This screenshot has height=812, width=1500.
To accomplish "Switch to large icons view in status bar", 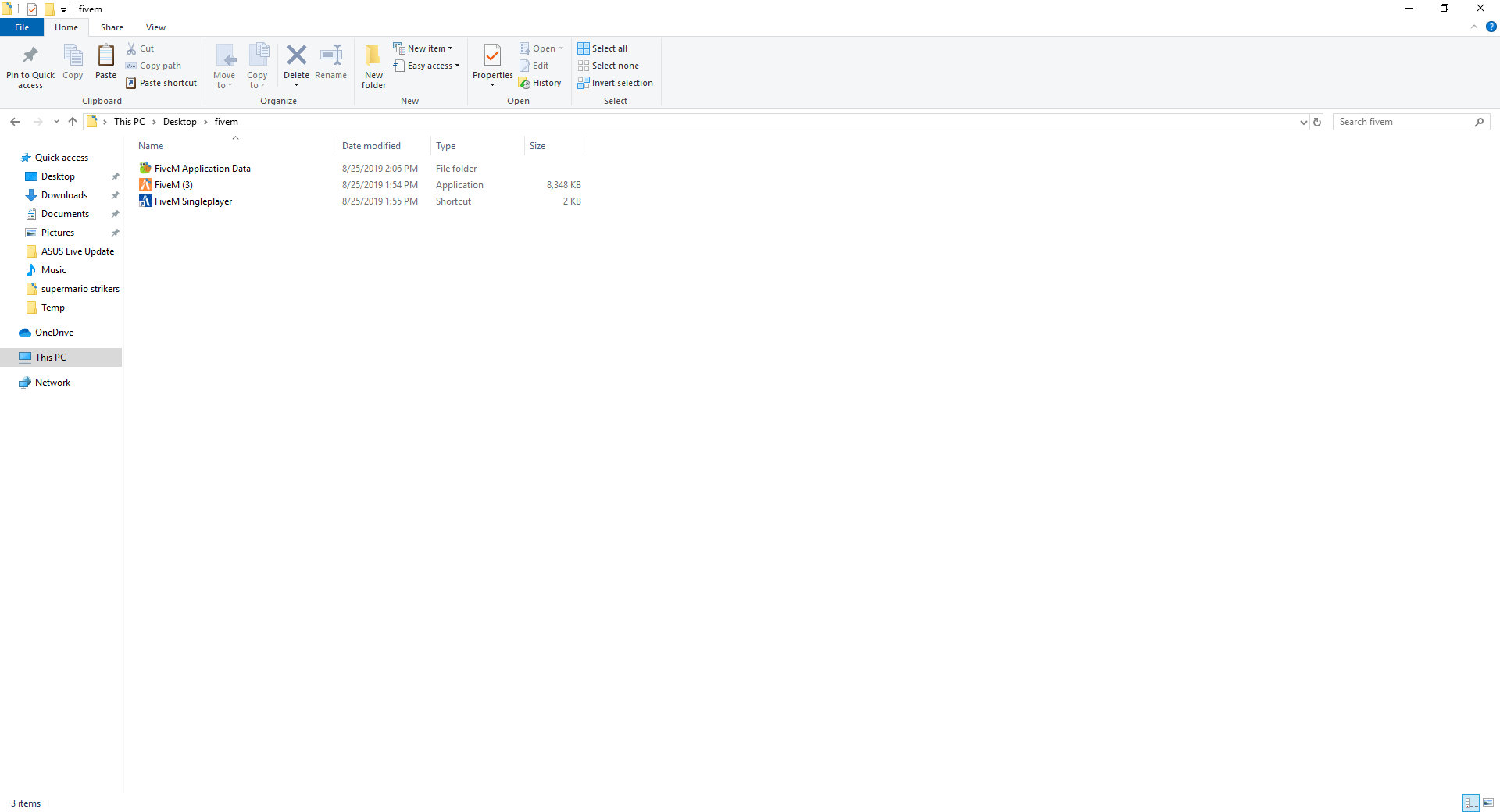I will coord(1488,803).
